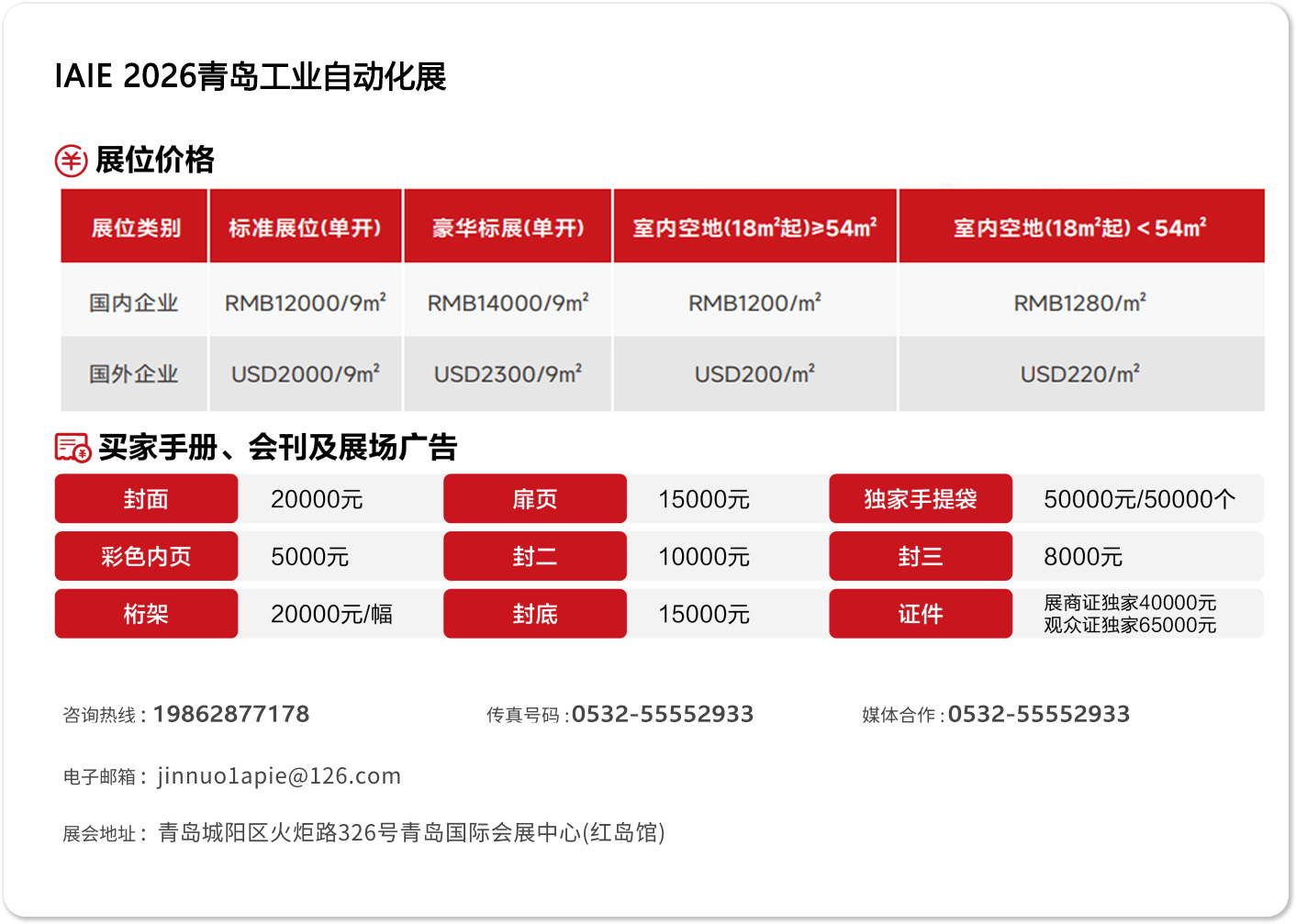
Task: Click the 国内企业 row label
Action: click(134, 303)
